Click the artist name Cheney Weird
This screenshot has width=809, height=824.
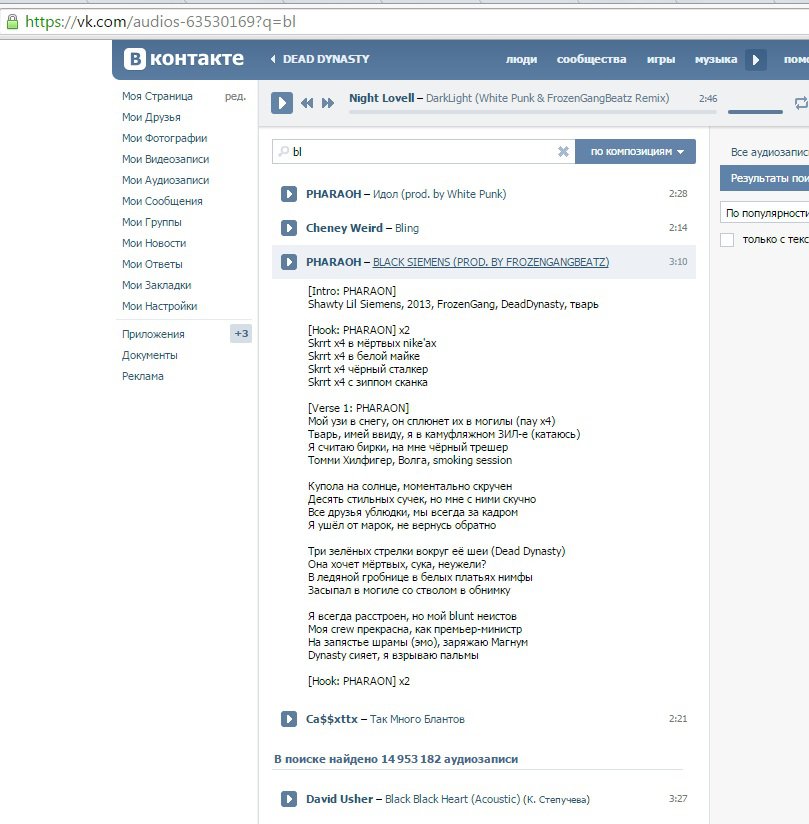coord(344,228)
